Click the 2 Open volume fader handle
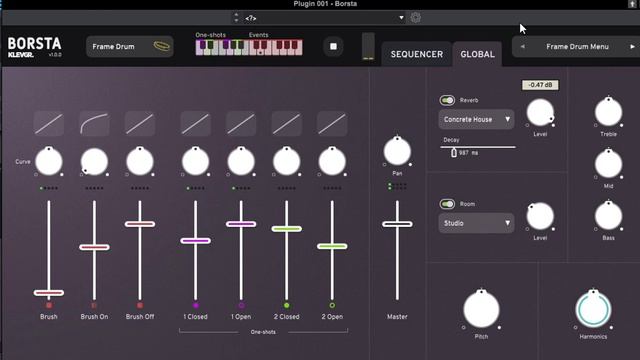 pos(332,246)
